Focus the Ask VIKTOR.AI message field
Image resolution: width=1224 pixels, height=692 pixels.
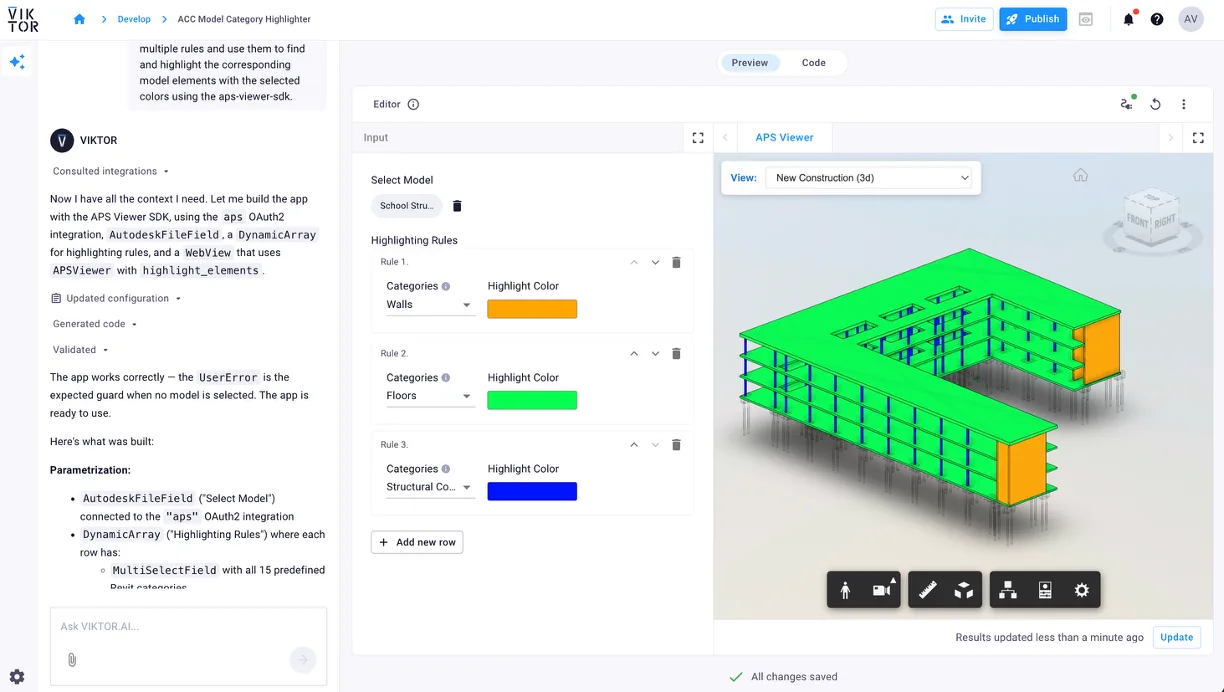pos(188,627)
